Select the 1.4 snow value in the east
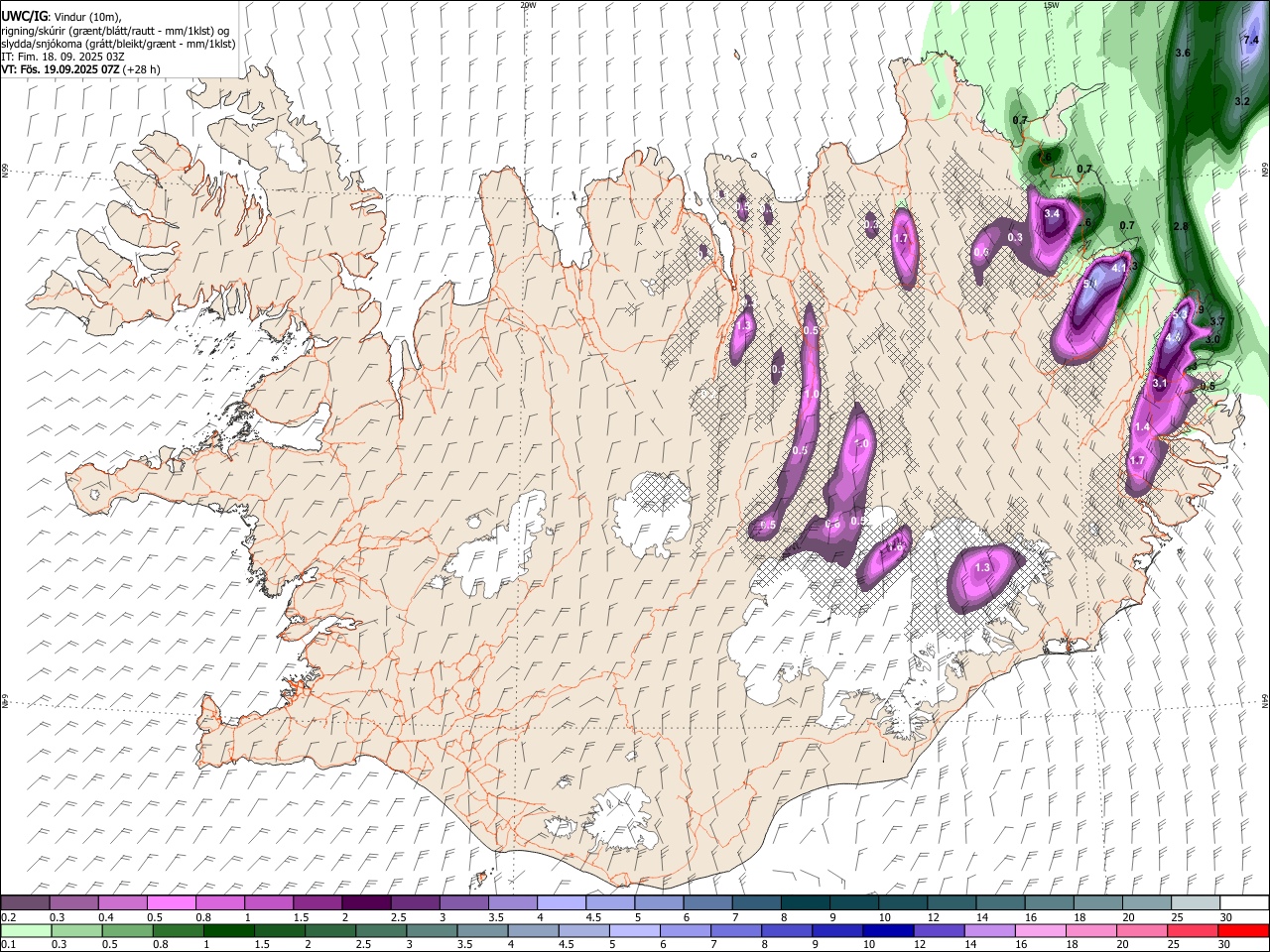The width and height of the screenshot is (1270, 952). pos(1141,426)
